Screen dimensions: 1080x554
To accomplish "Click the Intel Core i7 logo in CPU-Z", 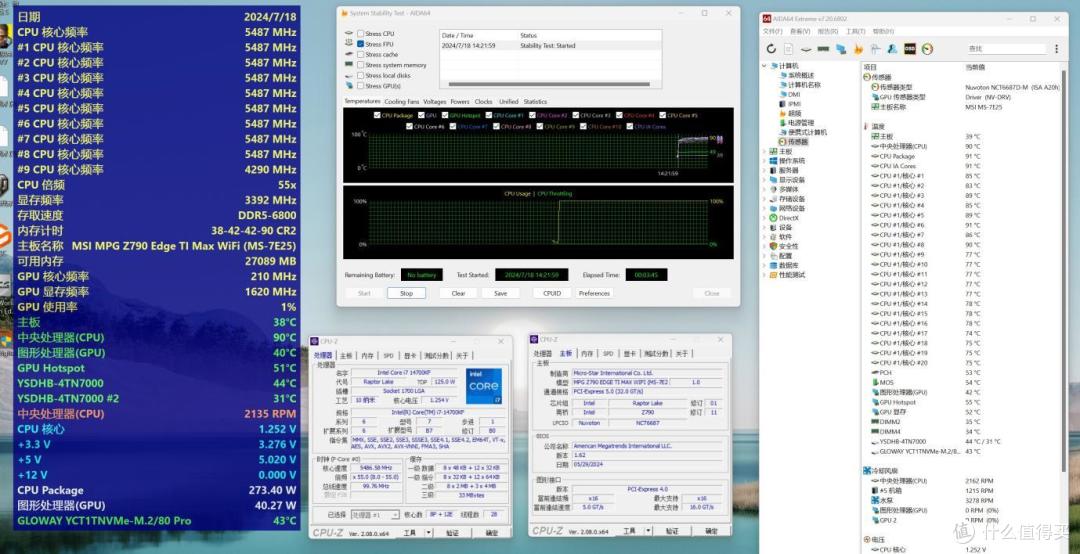I will pyautogui.click(x=484, y=386).
